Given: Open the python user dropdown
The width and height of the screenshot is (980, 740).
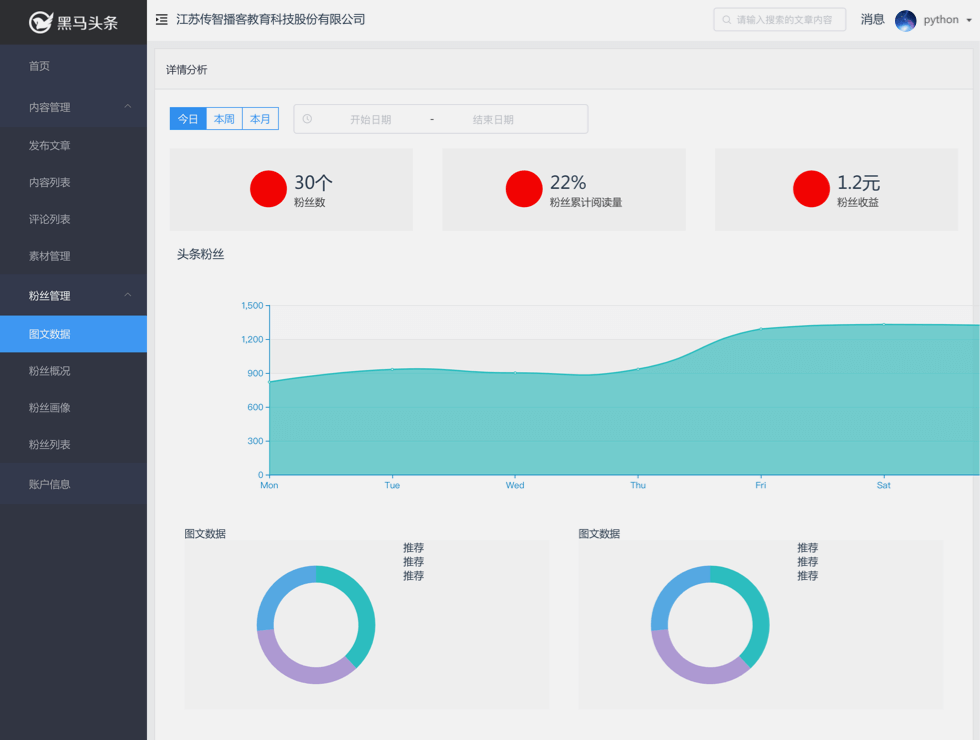Looking at the screenshot, I should click(946, 20).
